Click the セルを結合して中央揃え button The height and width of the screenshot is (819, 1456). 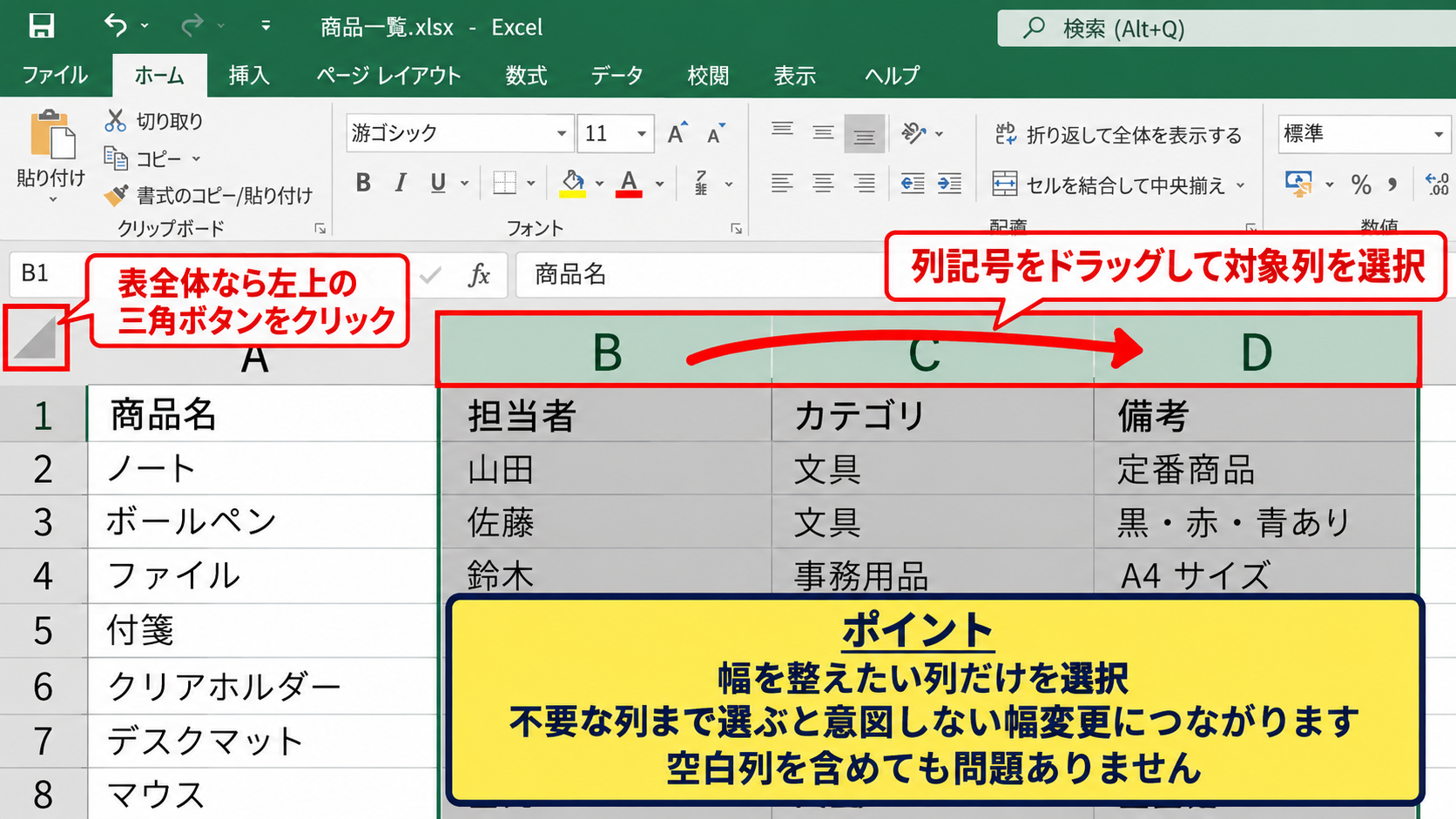point(1109,185)
